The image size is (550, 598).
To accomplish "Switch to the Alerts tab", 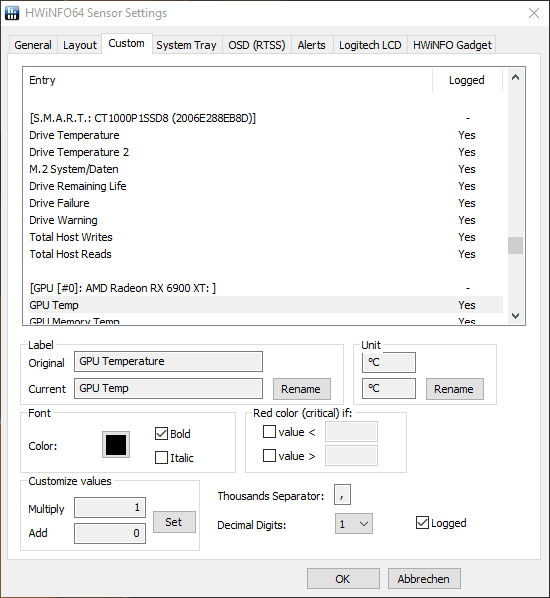I will tap(312, 45).
